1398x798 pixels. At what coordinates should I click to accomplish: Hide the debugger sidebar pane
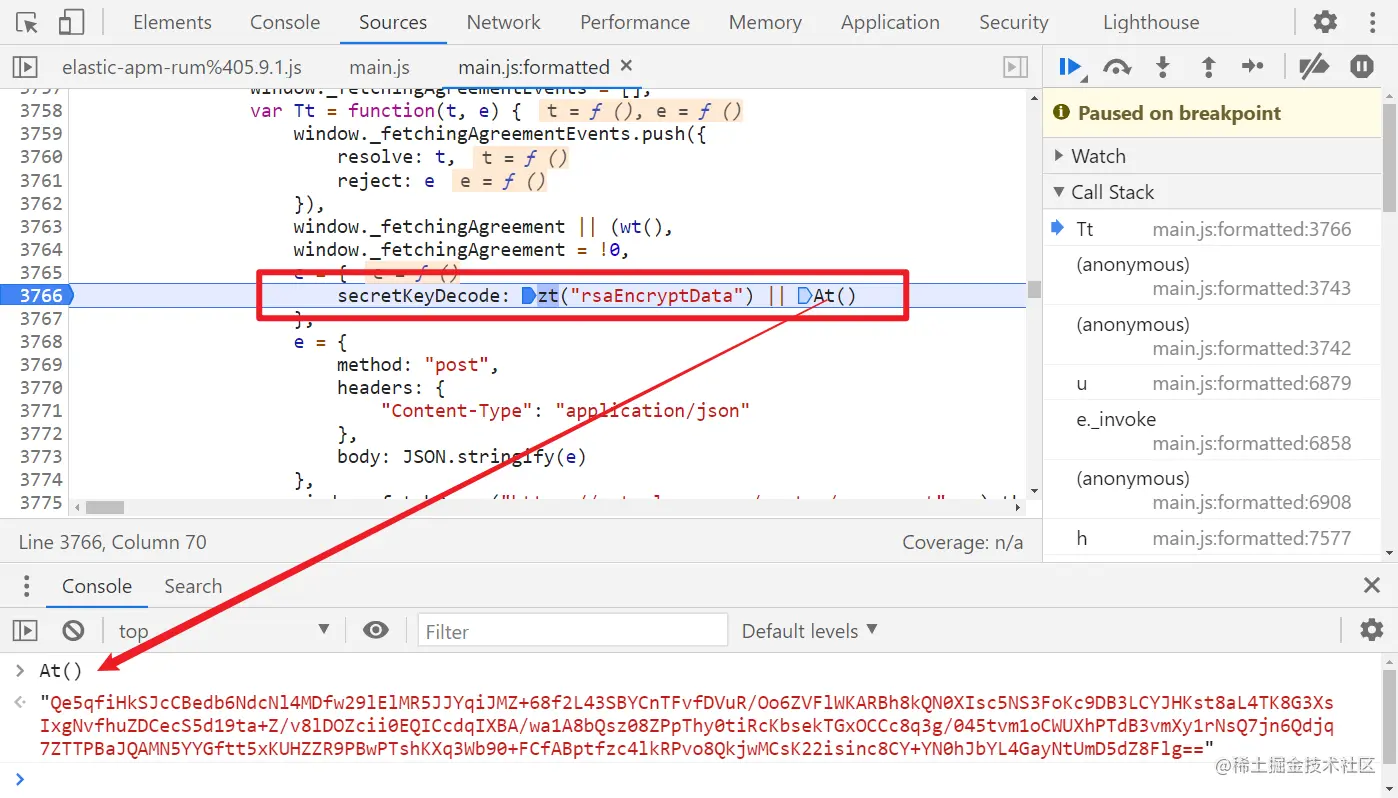coord(1015,67)
